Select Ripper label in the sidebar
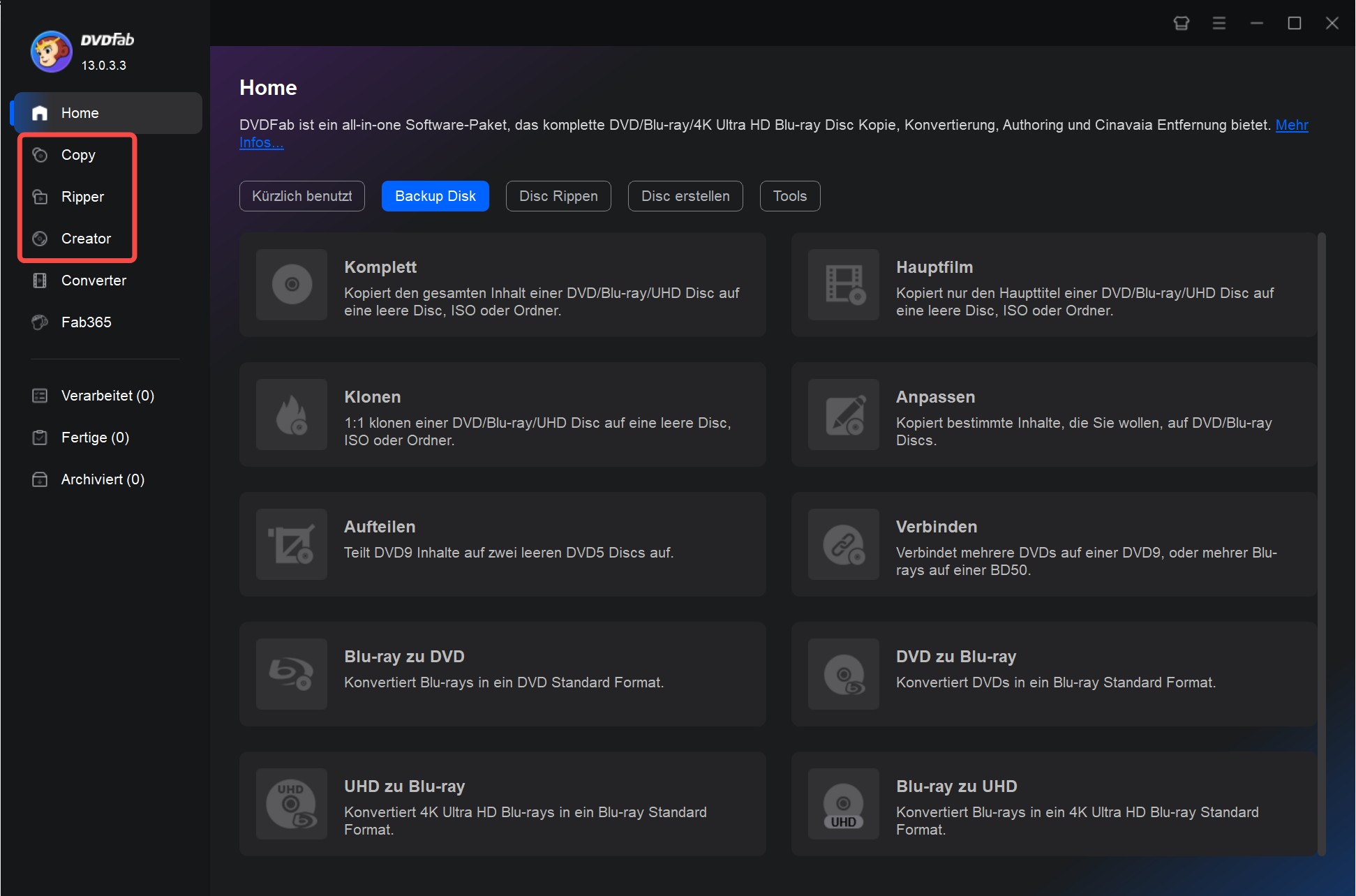This screenshot has height=896, width=1356. point(82,197)
